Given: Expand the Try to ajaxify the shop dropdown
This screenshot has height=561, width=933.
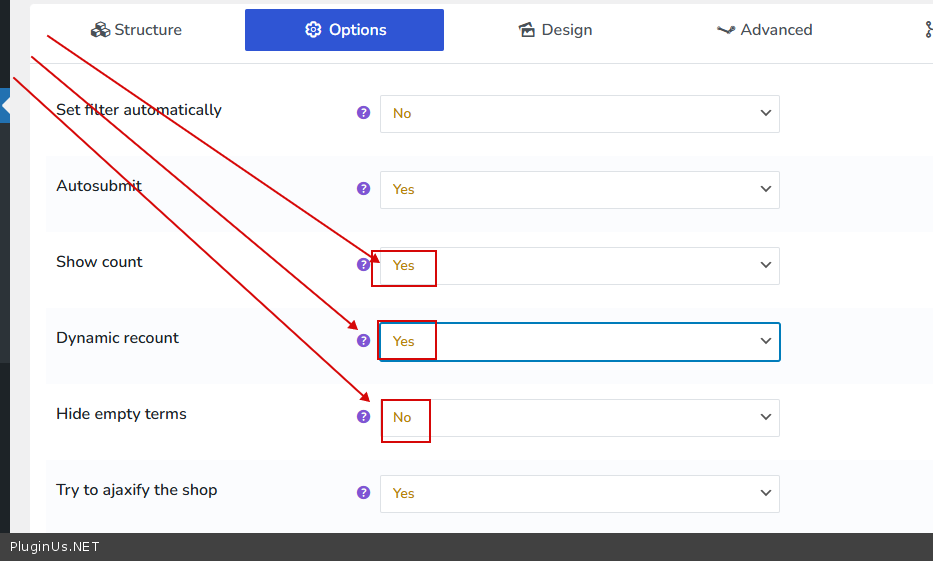Looking at the screenshot, I should pyautogui.click(x=579, y=494).
